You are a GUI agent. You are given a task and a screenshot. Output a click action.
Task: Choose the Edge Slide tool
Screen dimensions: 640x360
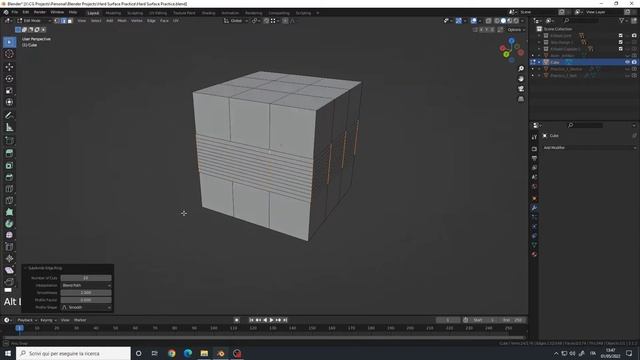[x=9, y=247]
